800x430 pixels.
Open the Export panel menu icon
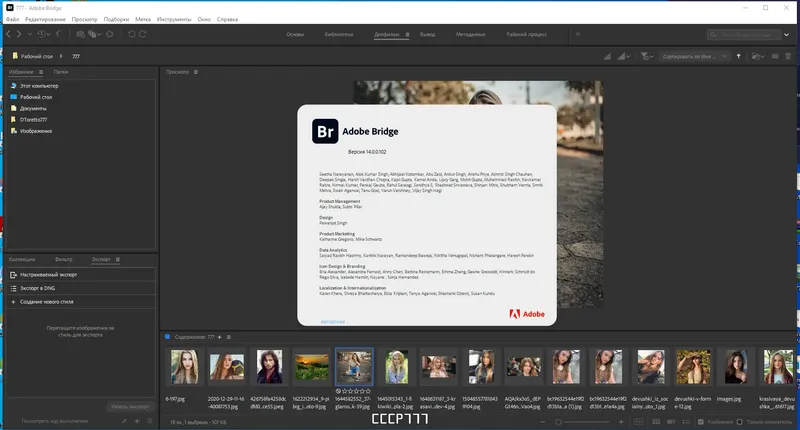point(118,260)
